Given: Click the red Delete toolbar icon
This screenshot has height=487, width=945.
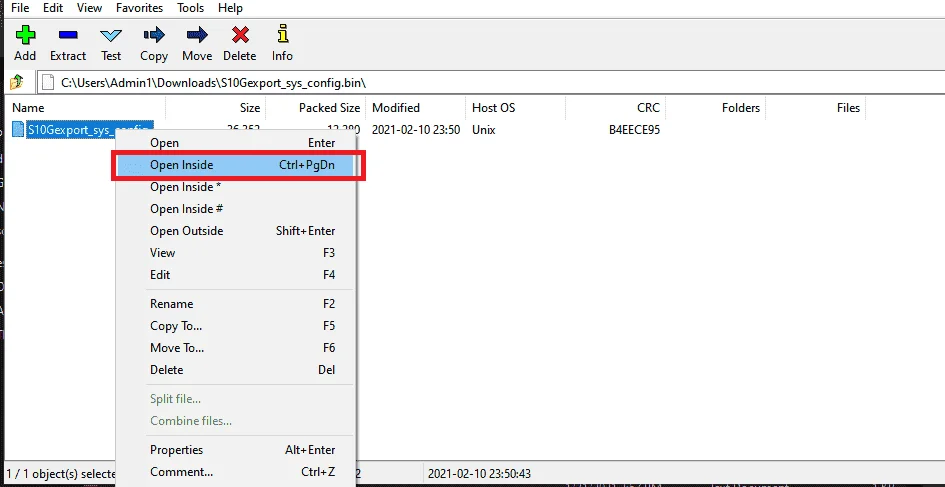Looking at the screenshot, I should (x=240, y=35).
